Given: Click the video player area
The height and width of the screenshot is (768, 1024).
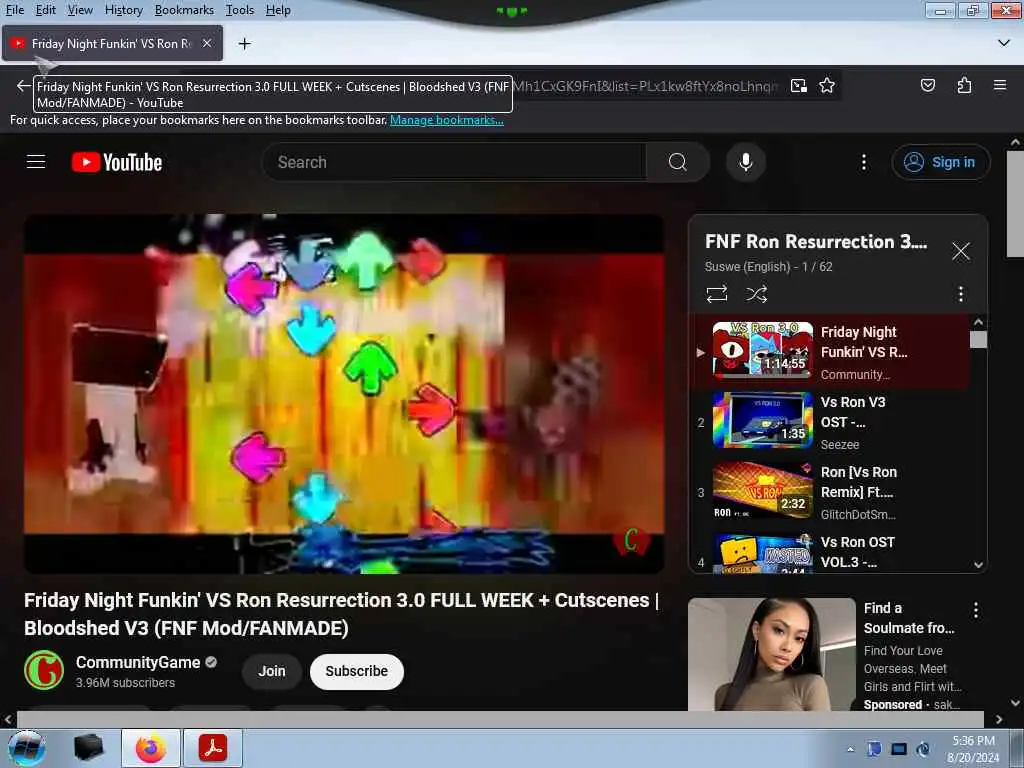Looking at the screenshot, I should coord(344,394).
